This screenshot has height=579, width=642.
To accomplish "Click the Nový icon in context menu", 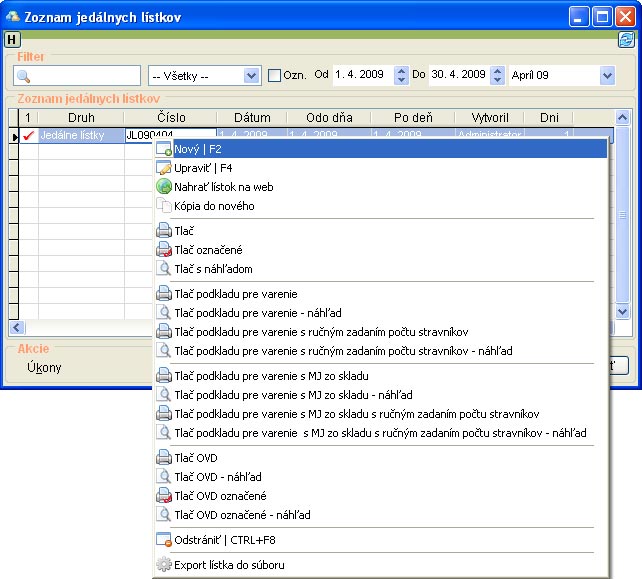I will point(165,149).
